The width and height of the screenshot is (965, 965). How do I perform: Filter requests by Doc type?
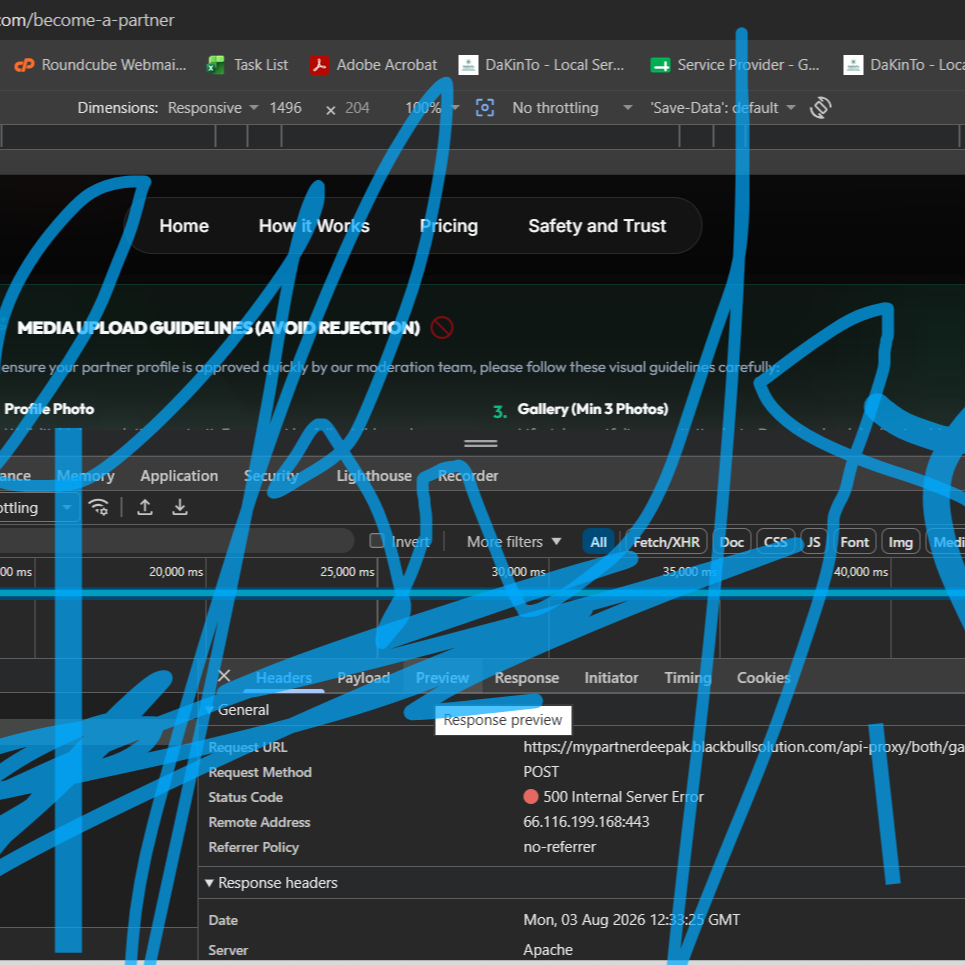(x=732, y=542)
